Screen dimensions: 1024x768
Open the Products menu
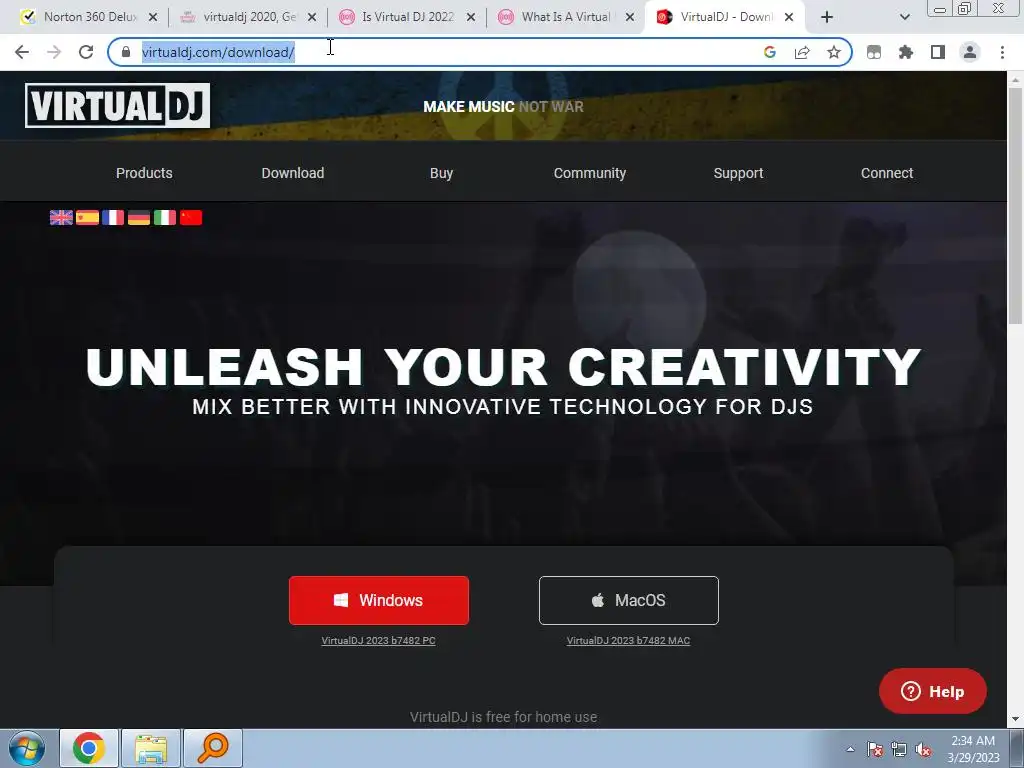click(x=144, y=173)
